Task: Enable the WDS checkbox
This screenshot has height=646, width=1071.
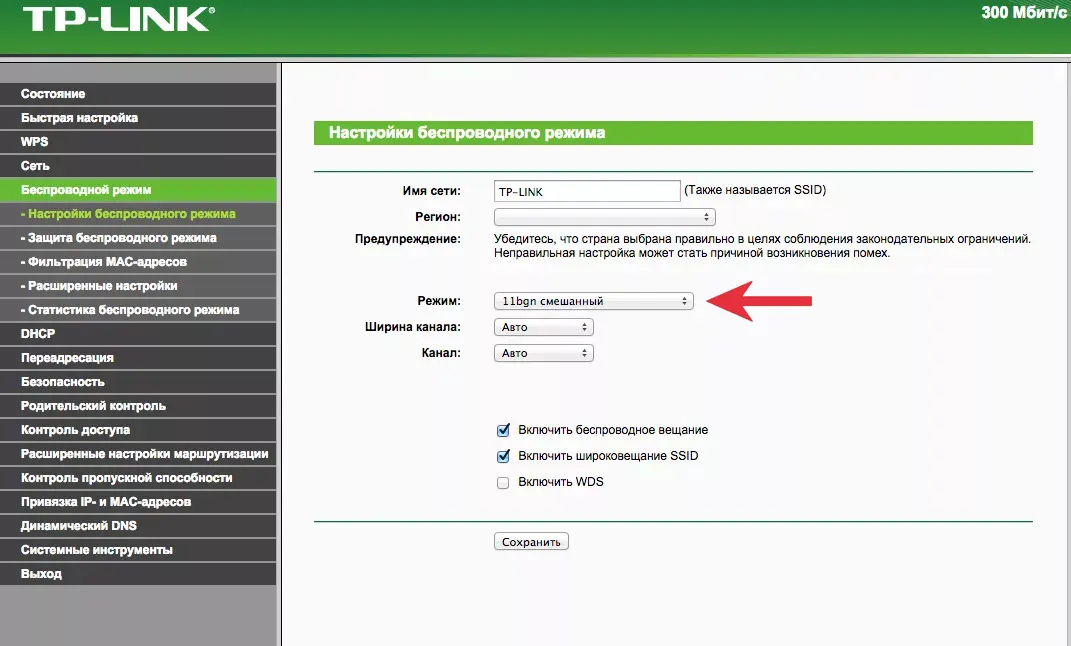Action: pyautogui.click(x=503, y=481)
